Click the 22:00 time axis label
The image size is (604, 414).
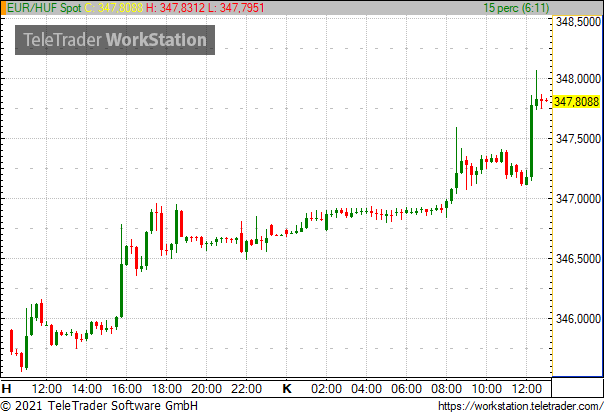[x=247, y=388]
